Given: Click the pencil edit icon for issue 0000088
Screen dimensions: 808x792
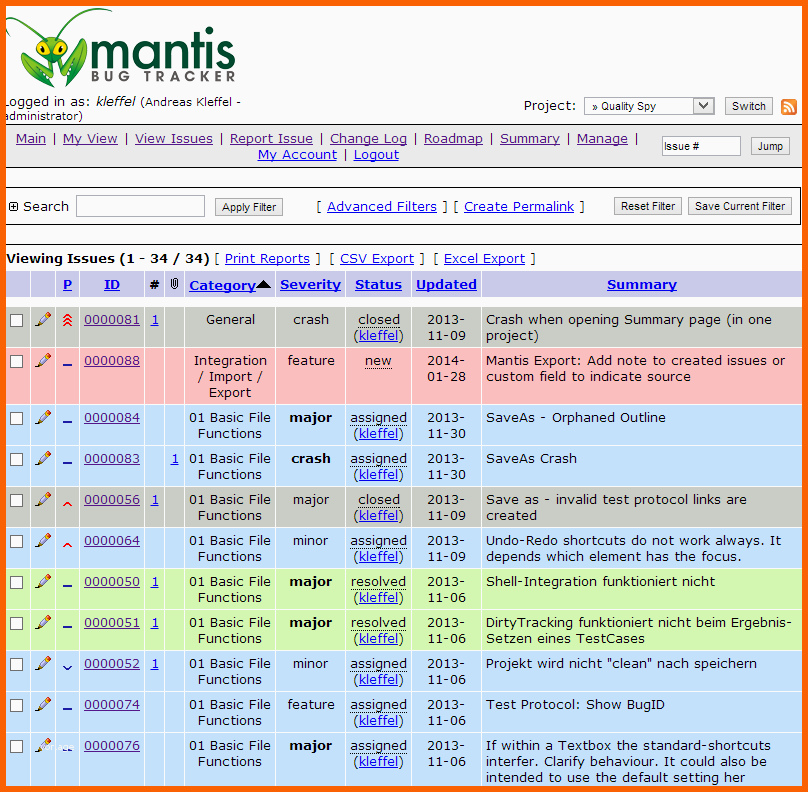Looking at the screenshot, I should (43, 360).
